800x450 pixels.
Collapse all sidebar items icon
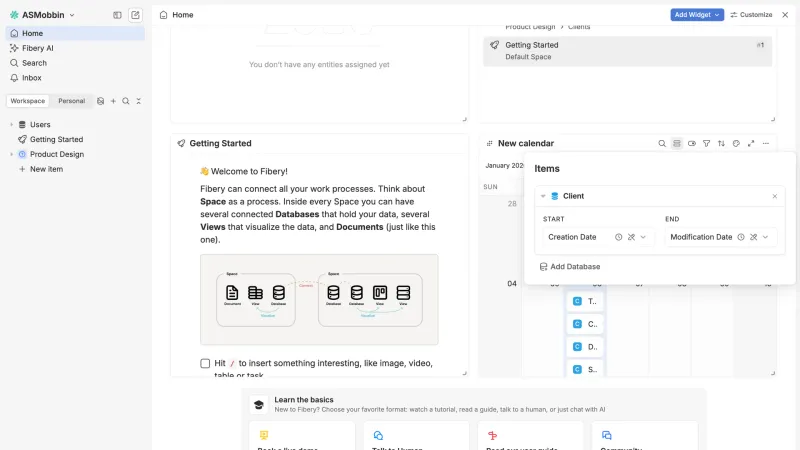(138, 101)
